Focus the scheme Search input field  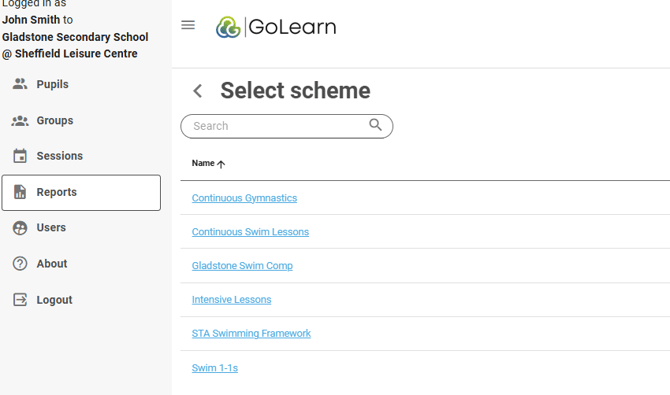click(x=287, y=126)
